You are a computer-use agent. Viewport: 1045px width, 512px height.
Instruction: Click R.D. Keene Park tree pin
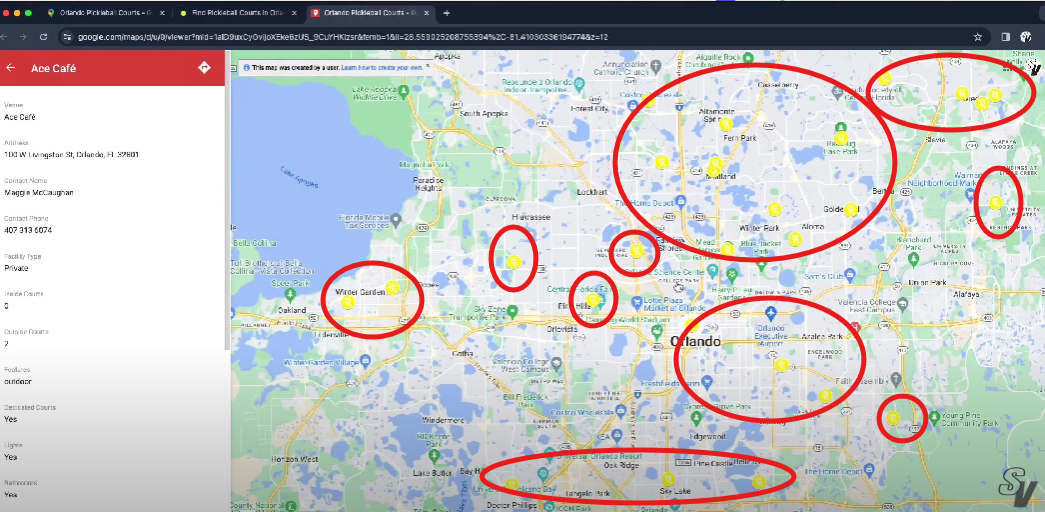pos(434,455)
